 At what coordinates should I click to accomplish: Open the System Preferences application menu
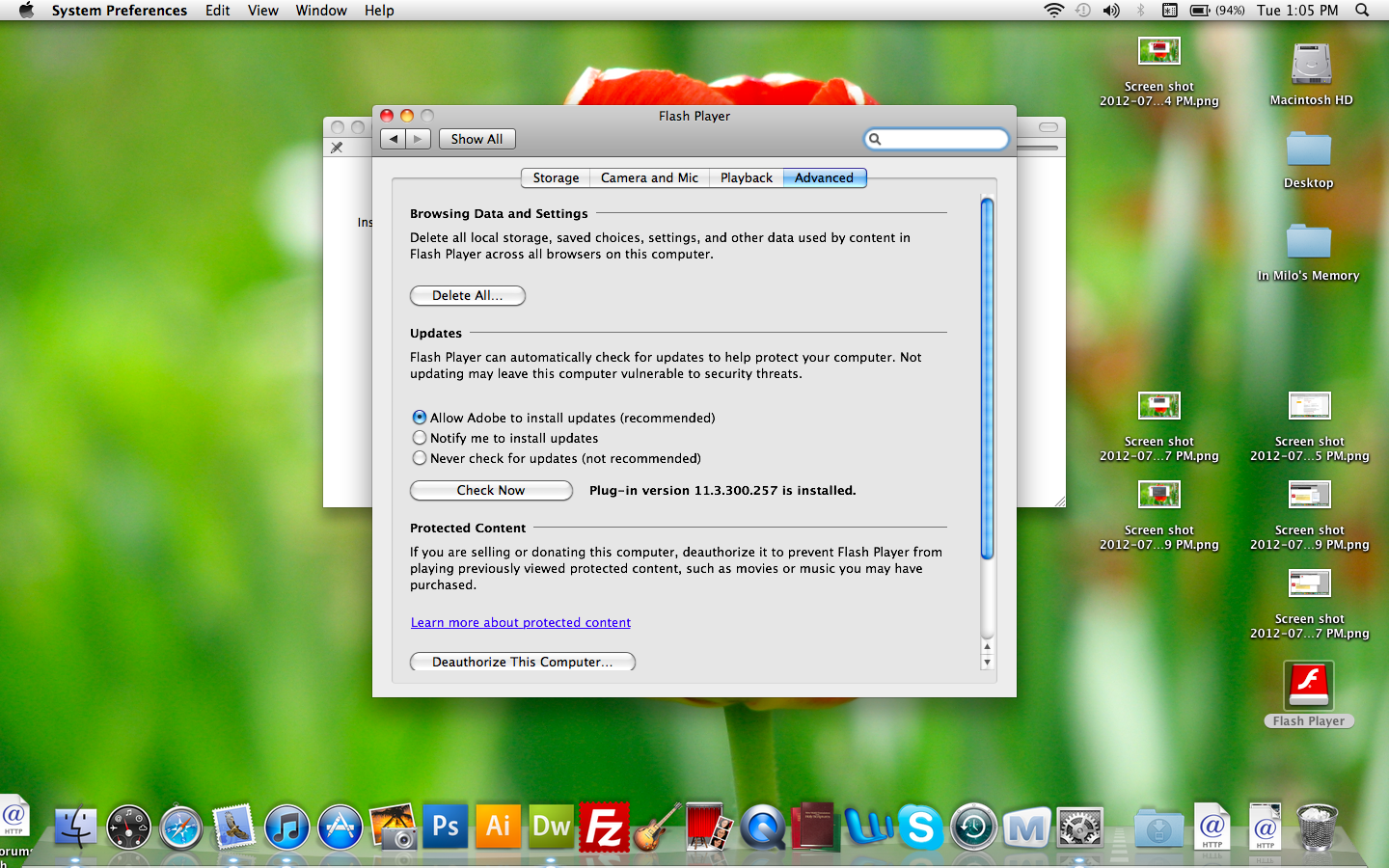(x=120, y=11)
